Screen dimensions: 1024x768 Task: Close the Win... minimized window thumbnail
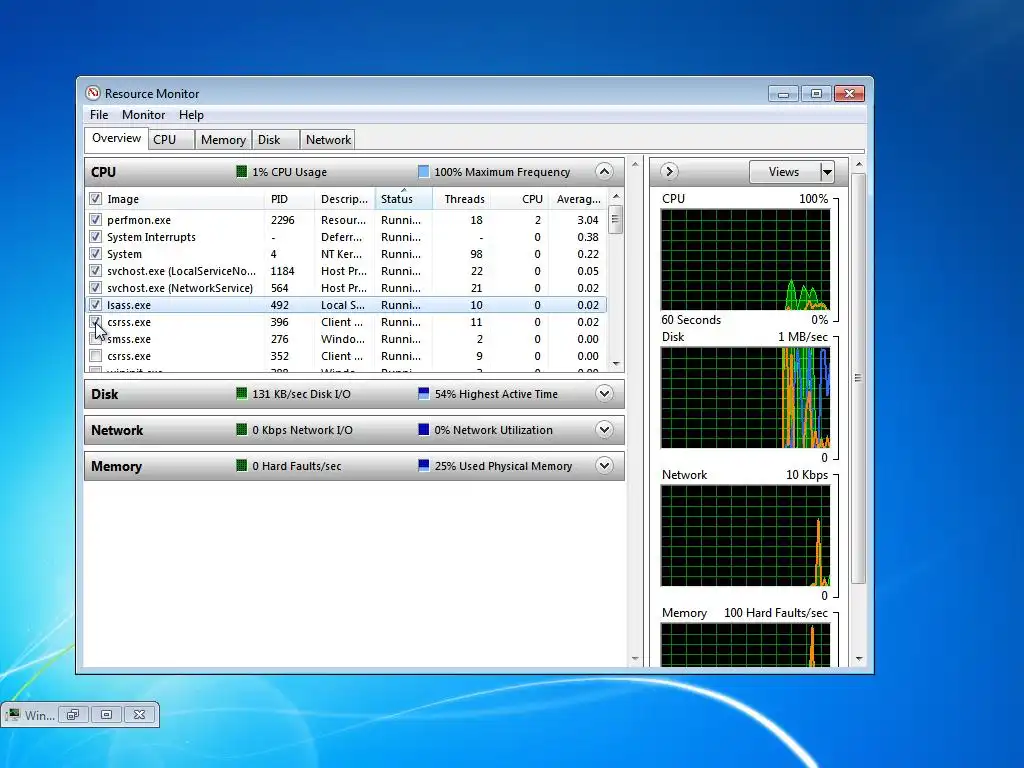point(140,715)
